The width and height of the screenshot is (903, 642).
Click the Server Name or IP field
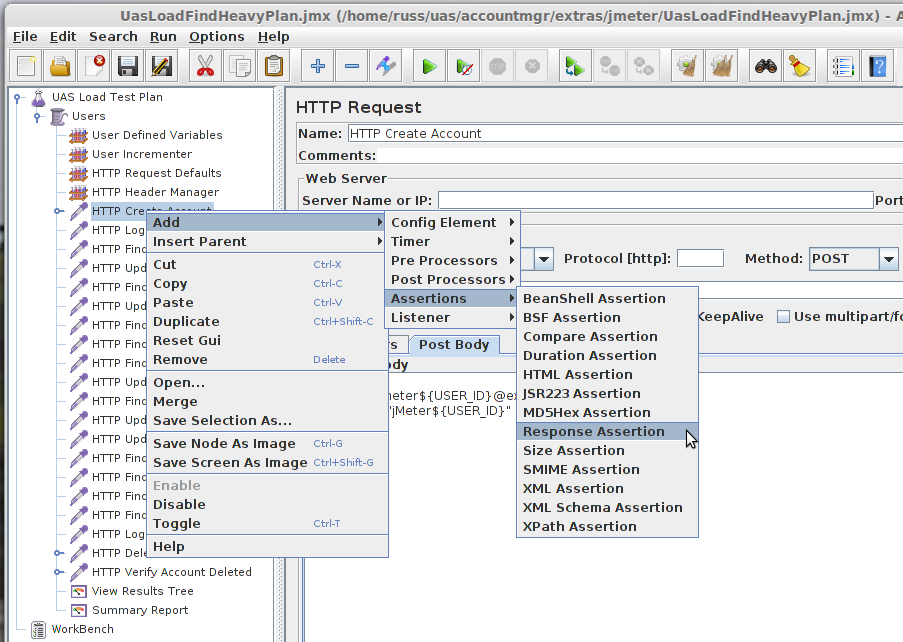[655, 200]
